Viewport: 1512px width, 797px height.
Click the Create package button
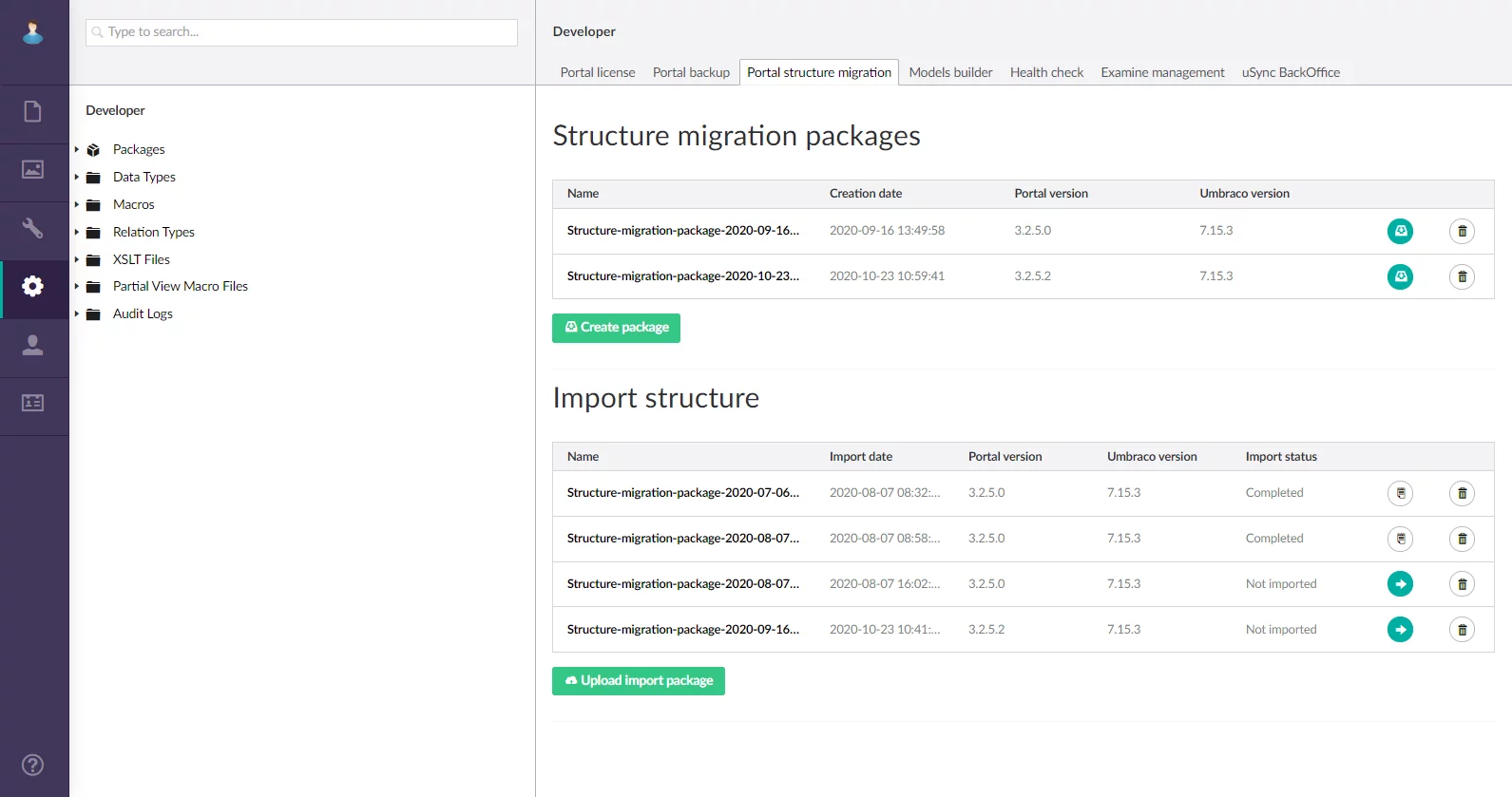click(616, 328)
